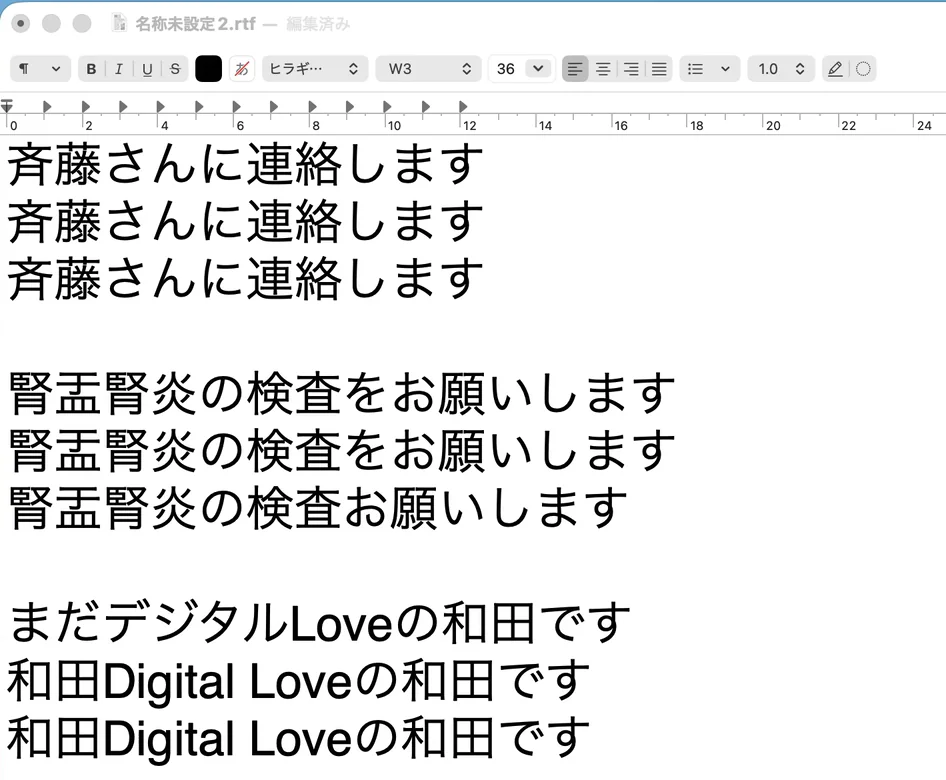Open the list bullets and numbering dropdown

pos(710,69)
